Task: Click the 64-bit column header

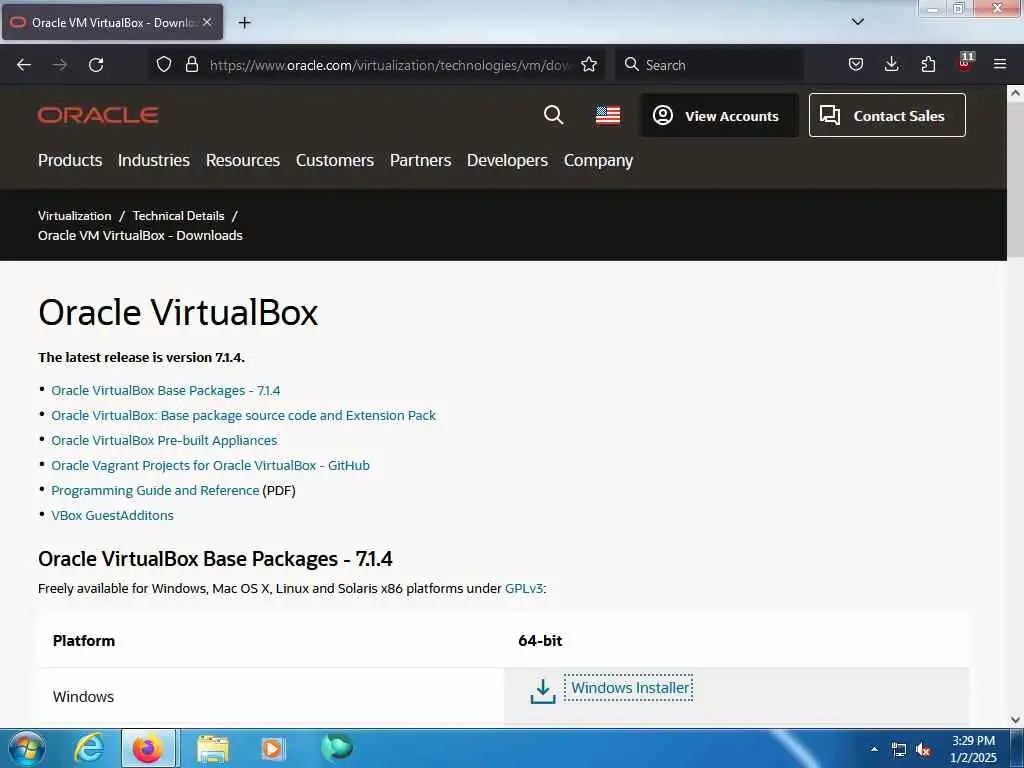Action: [540, 641]
